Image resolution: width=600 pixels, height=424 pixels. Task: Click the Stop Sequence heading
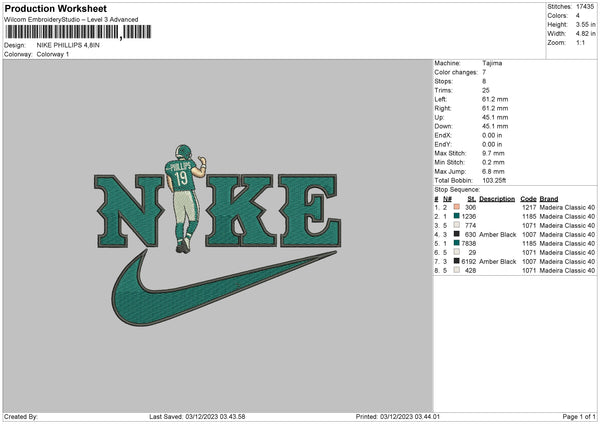pos(457,190)
